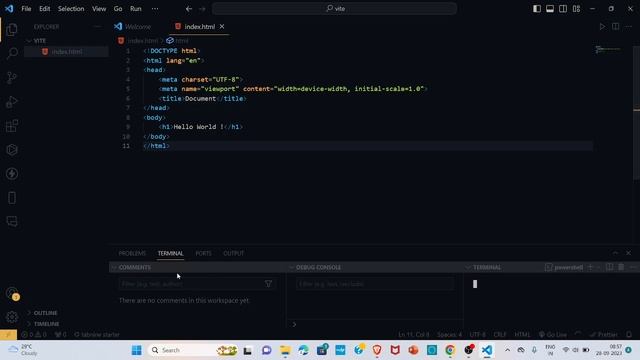
Task: Close the index.html tab
Action: [x=222, y=27]
